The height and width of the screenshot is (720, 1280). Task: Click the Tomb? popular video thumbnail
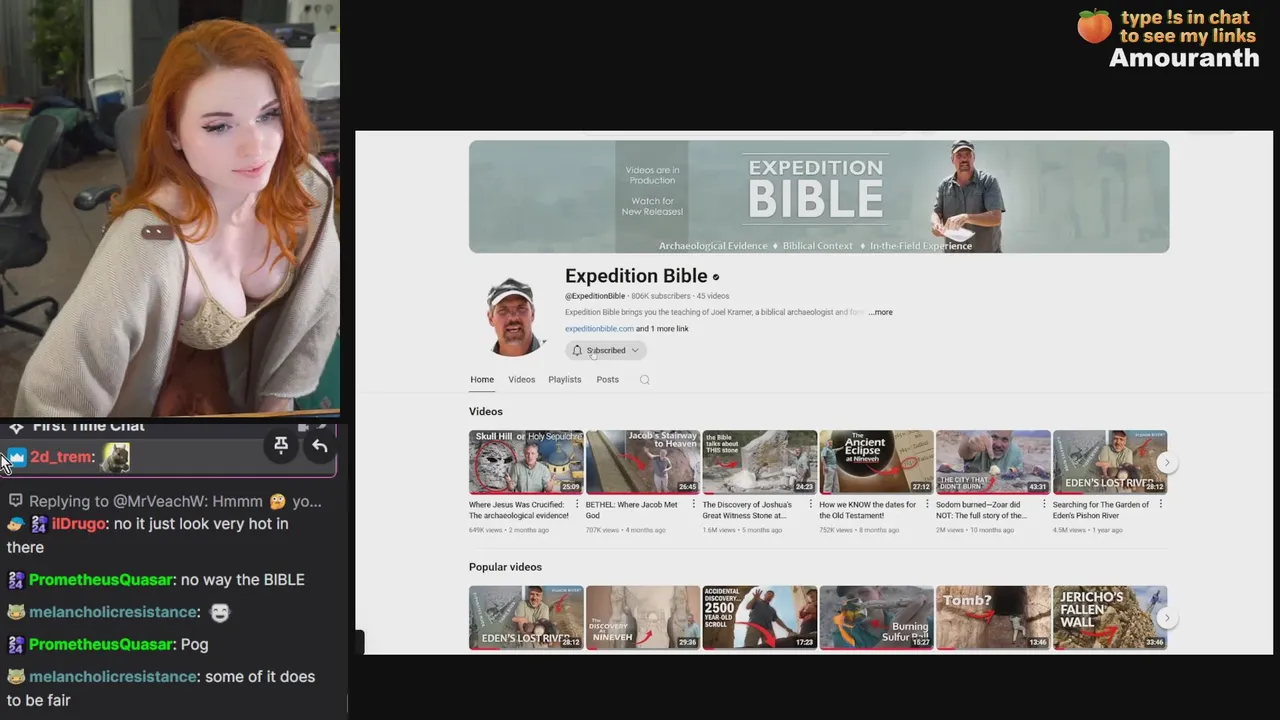[x=993, y=617]
